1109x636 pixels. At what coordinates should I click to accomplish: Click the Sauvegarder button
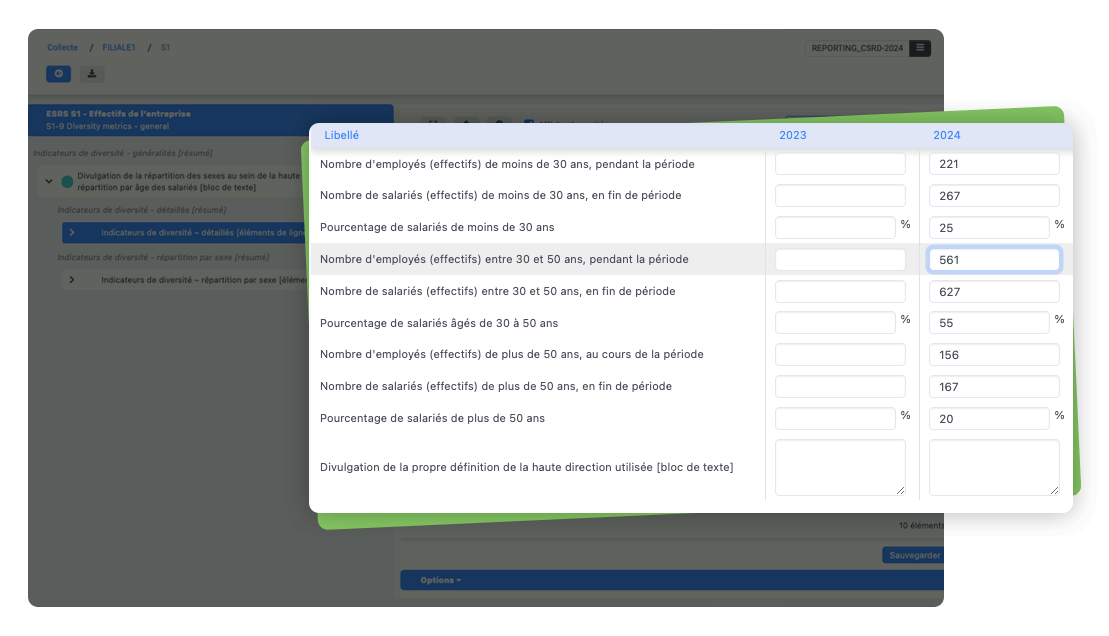point(912,555)
